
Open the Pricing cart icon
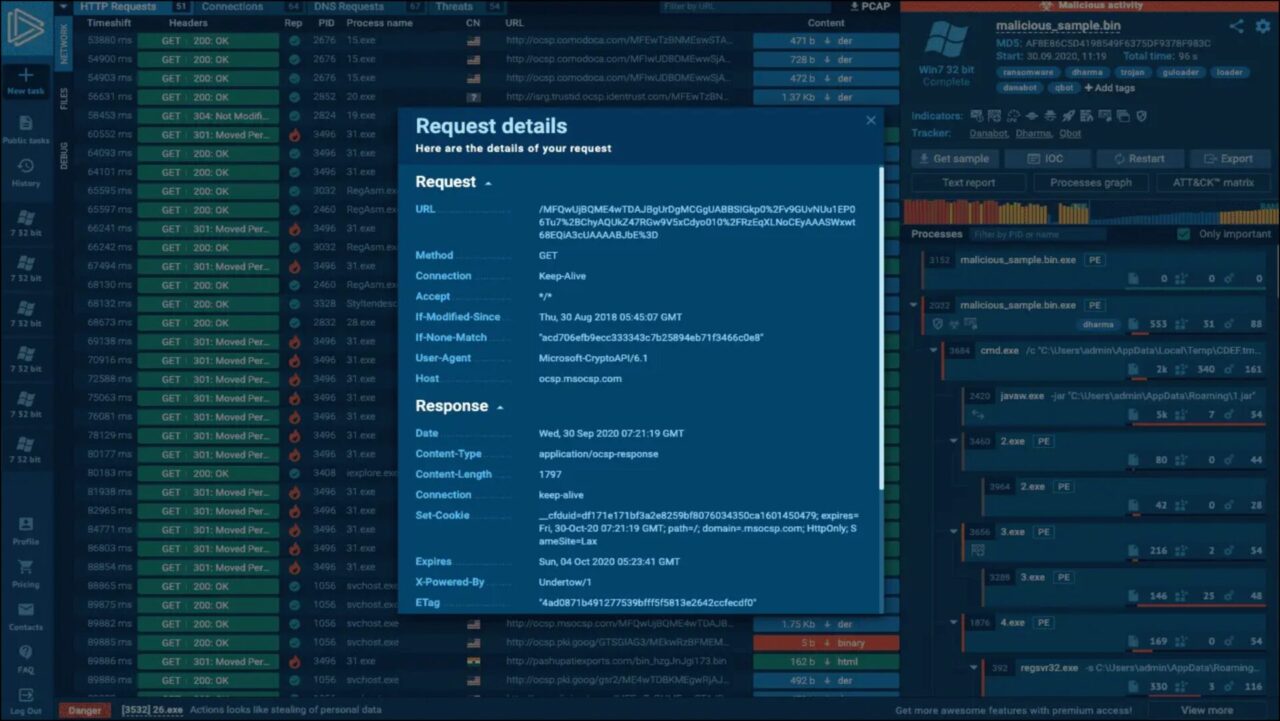[x=26, y=567]
